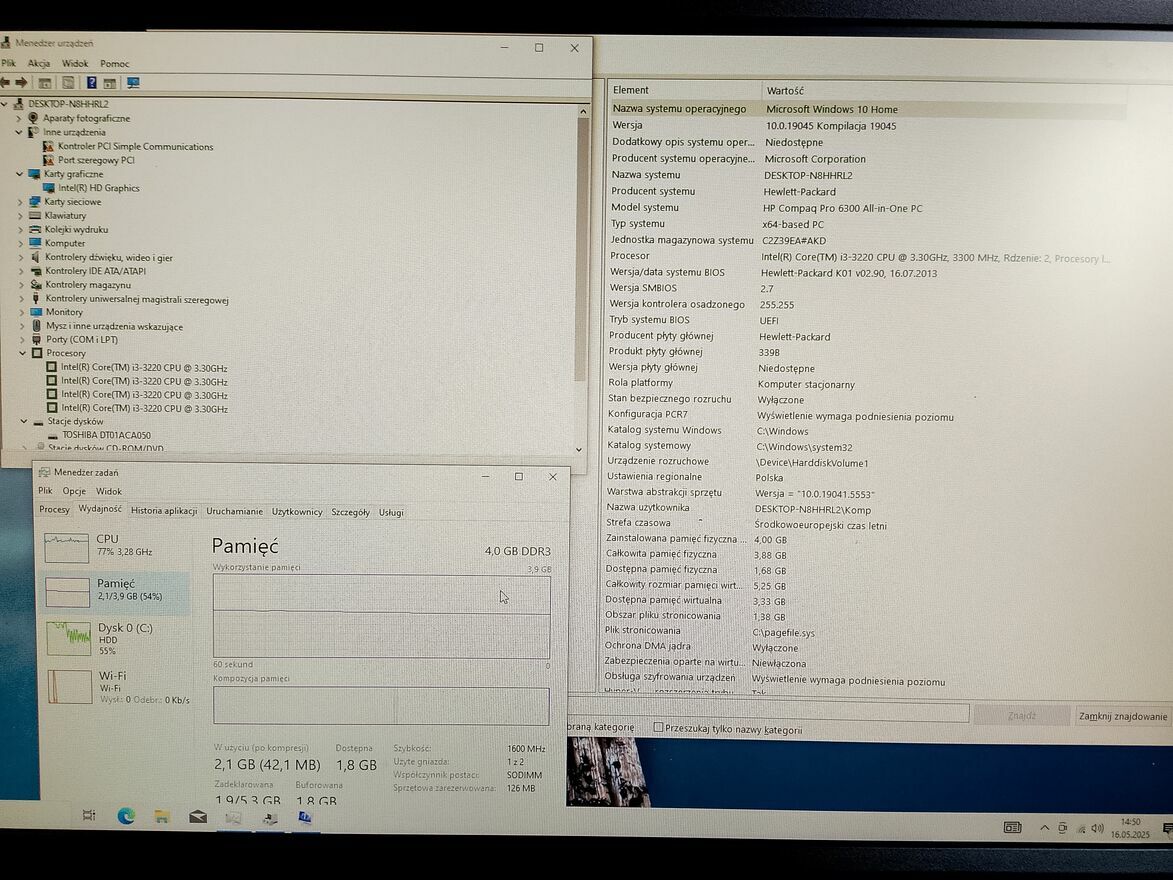Viewport: 1173px width, 880px height.
Task: Open Microsoft Edge from the taskbar
Action: pos(126,816)
